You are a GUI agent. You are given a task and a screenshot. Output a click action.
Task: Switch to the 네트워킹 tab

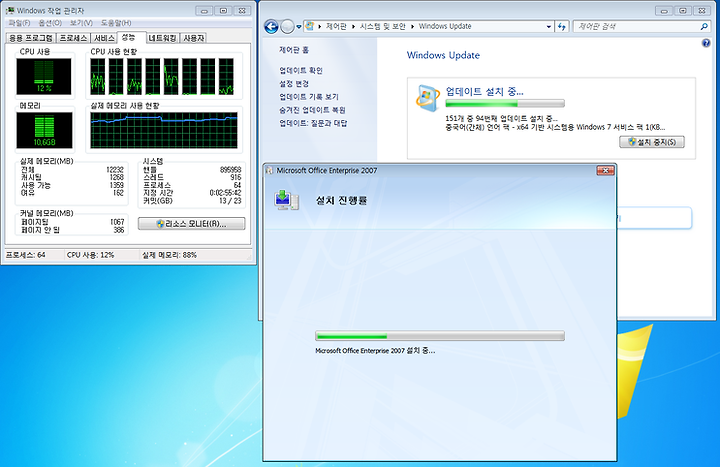point(163,38)
